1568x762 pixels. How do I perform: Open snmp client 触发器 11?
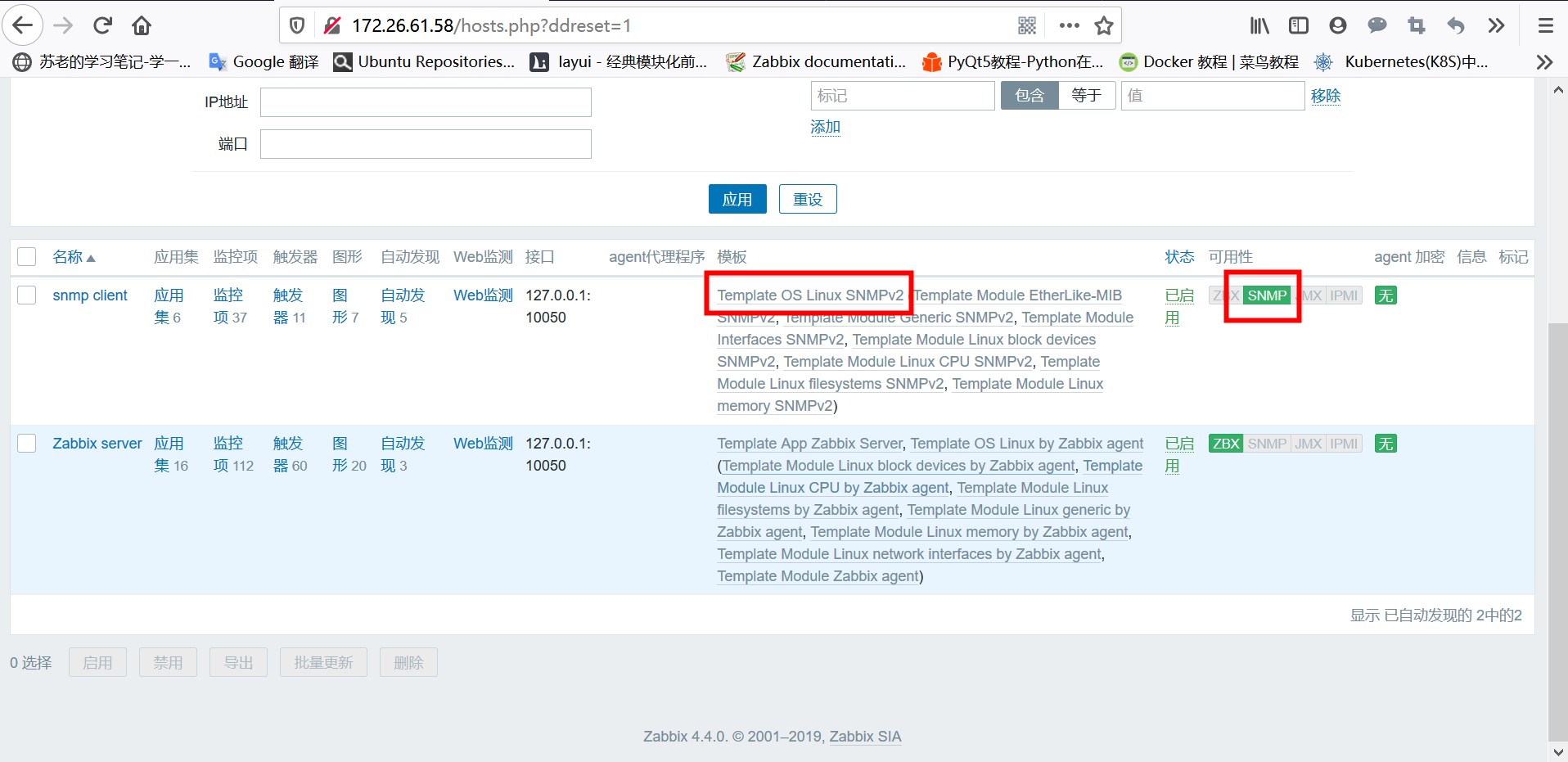pyautogui.click(x=289, y=306)
